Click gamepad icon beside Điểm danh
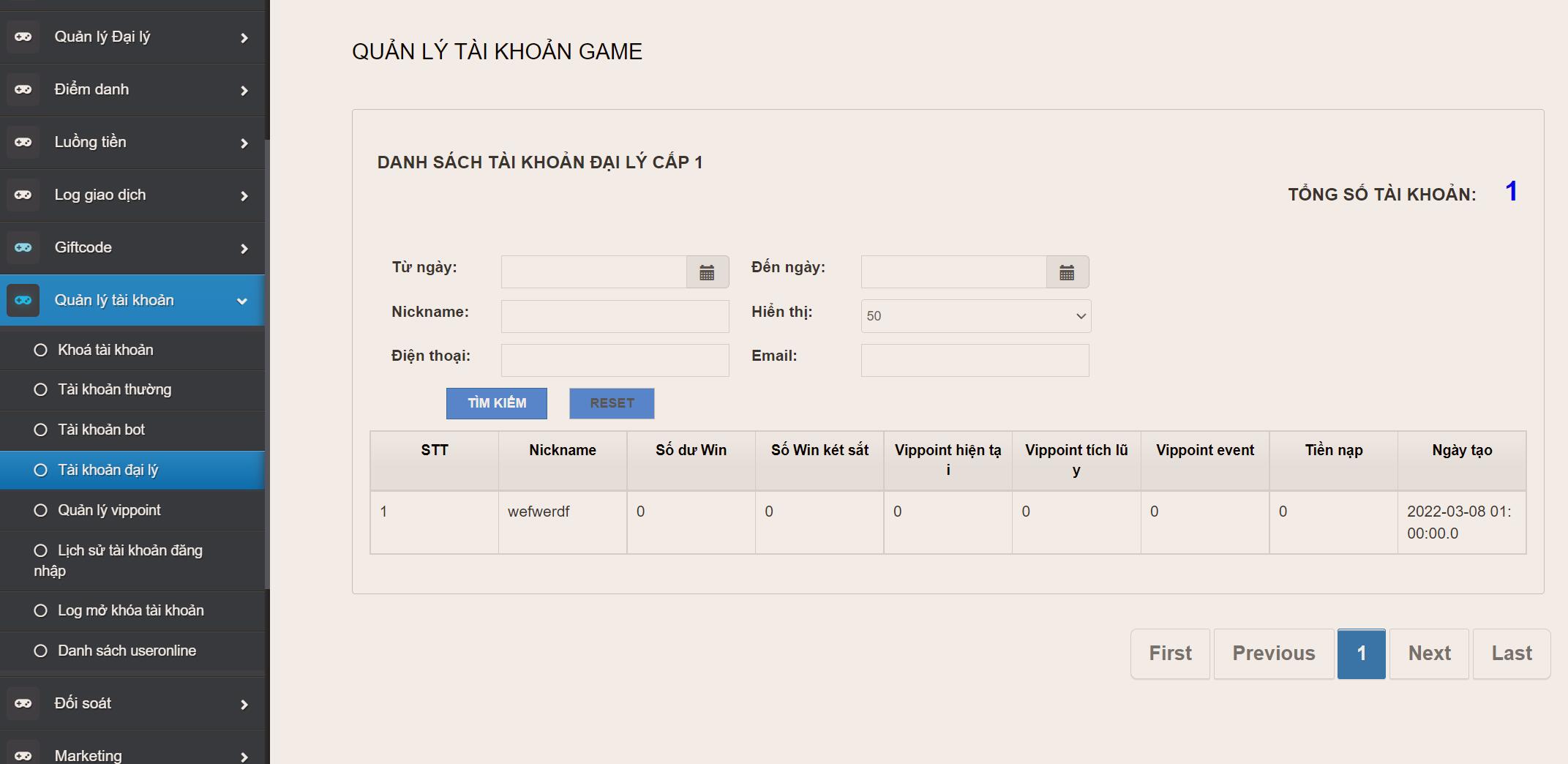 (x=23, y=89)
